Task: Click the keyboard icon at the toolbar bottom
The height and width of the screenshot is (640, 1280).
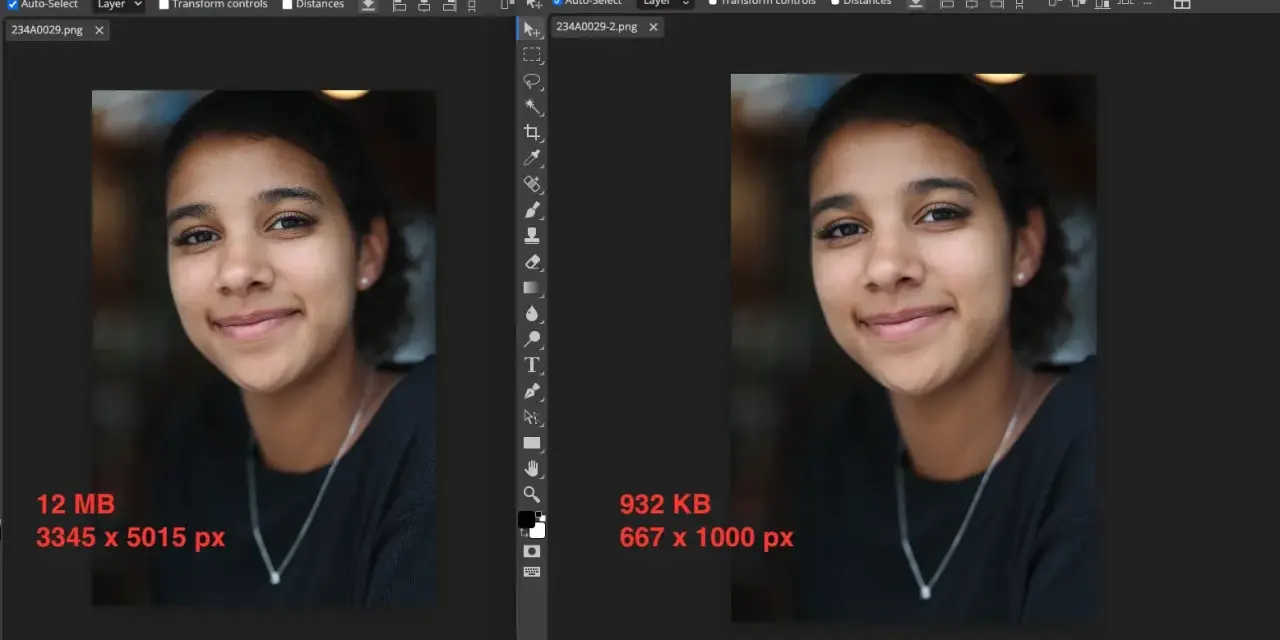Action: tap(532, 572)
